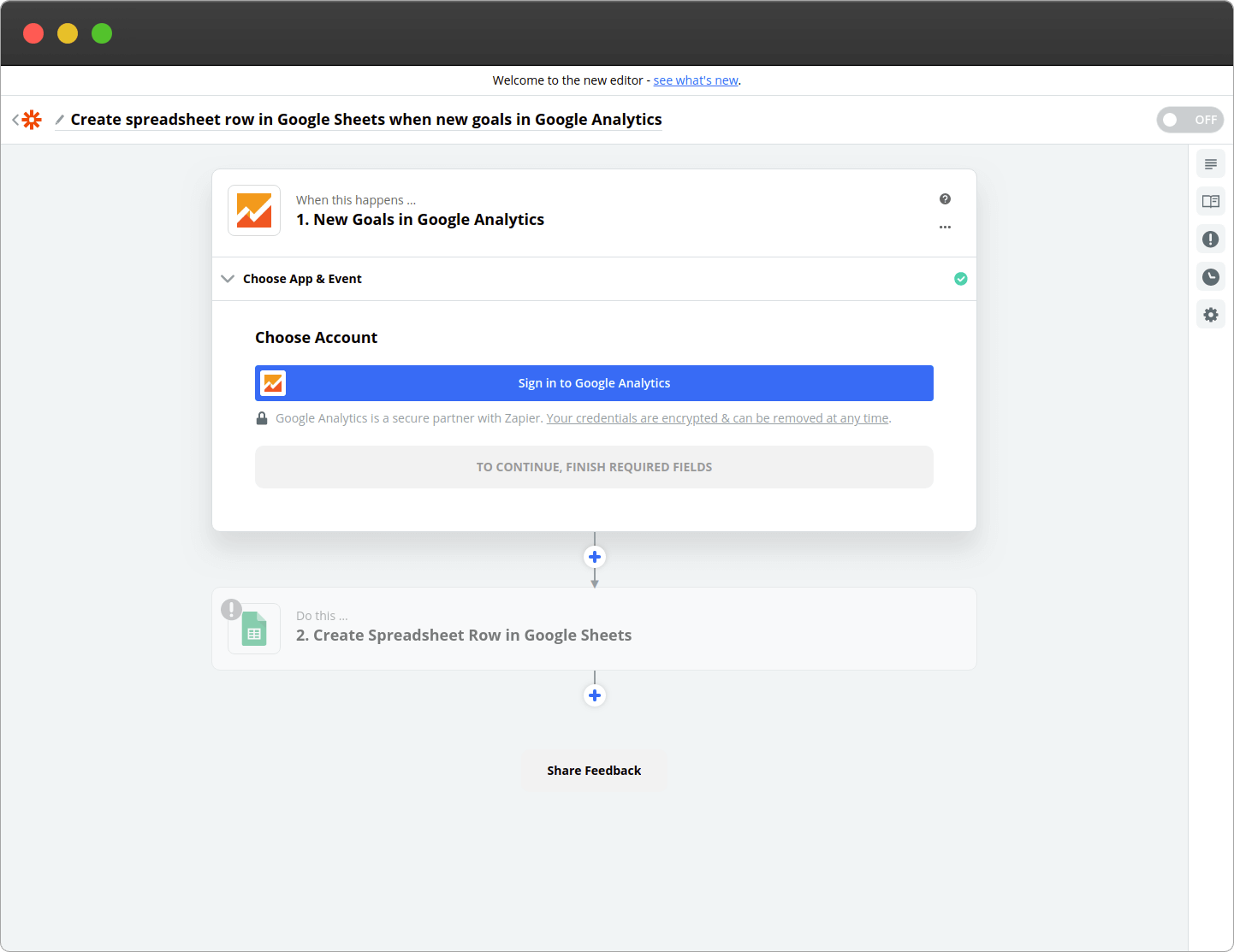Click the Google Sheets app icon in step 2

[x=254, y=629]
